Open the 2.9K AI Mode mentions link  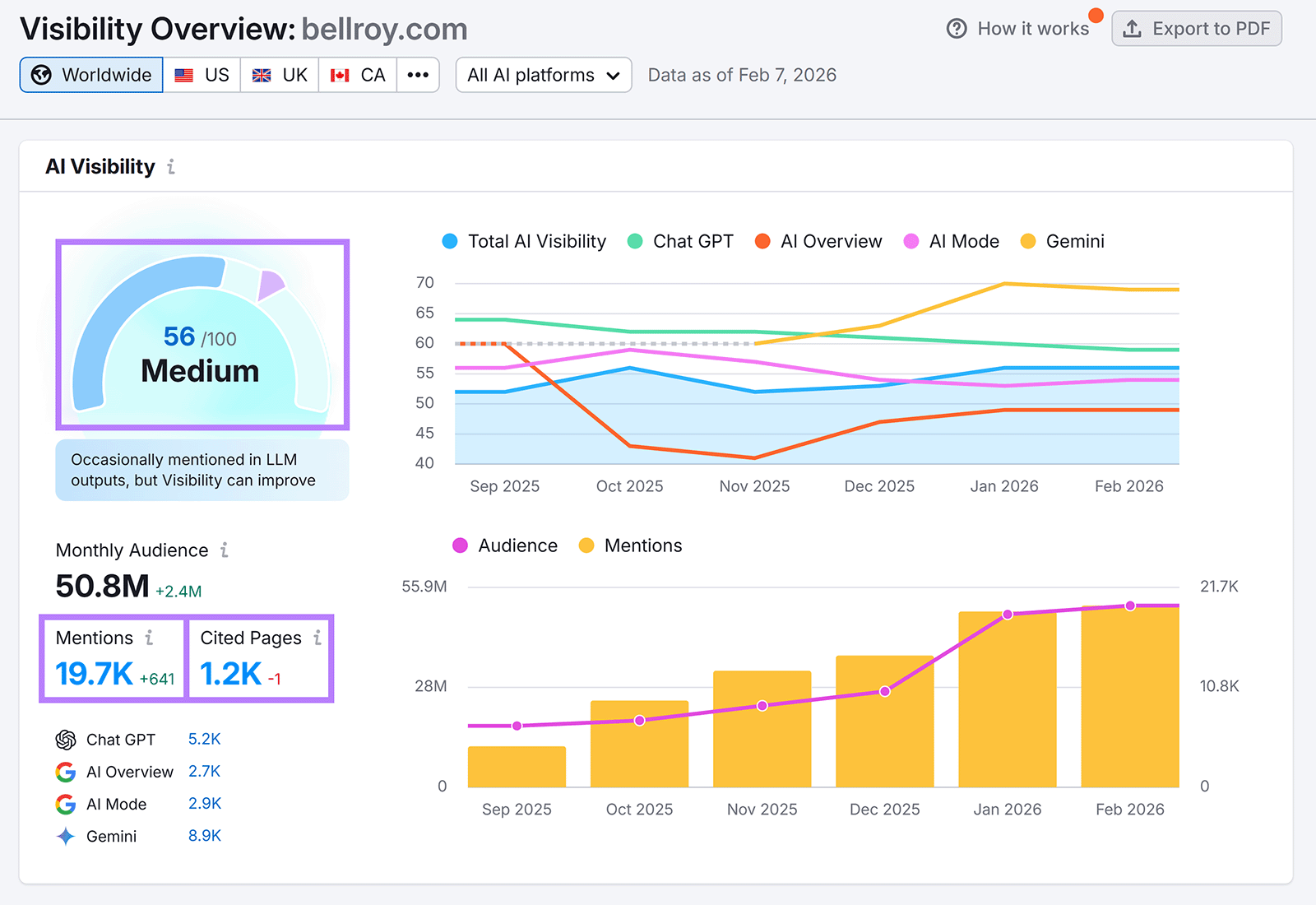click(x=204, y=804)
